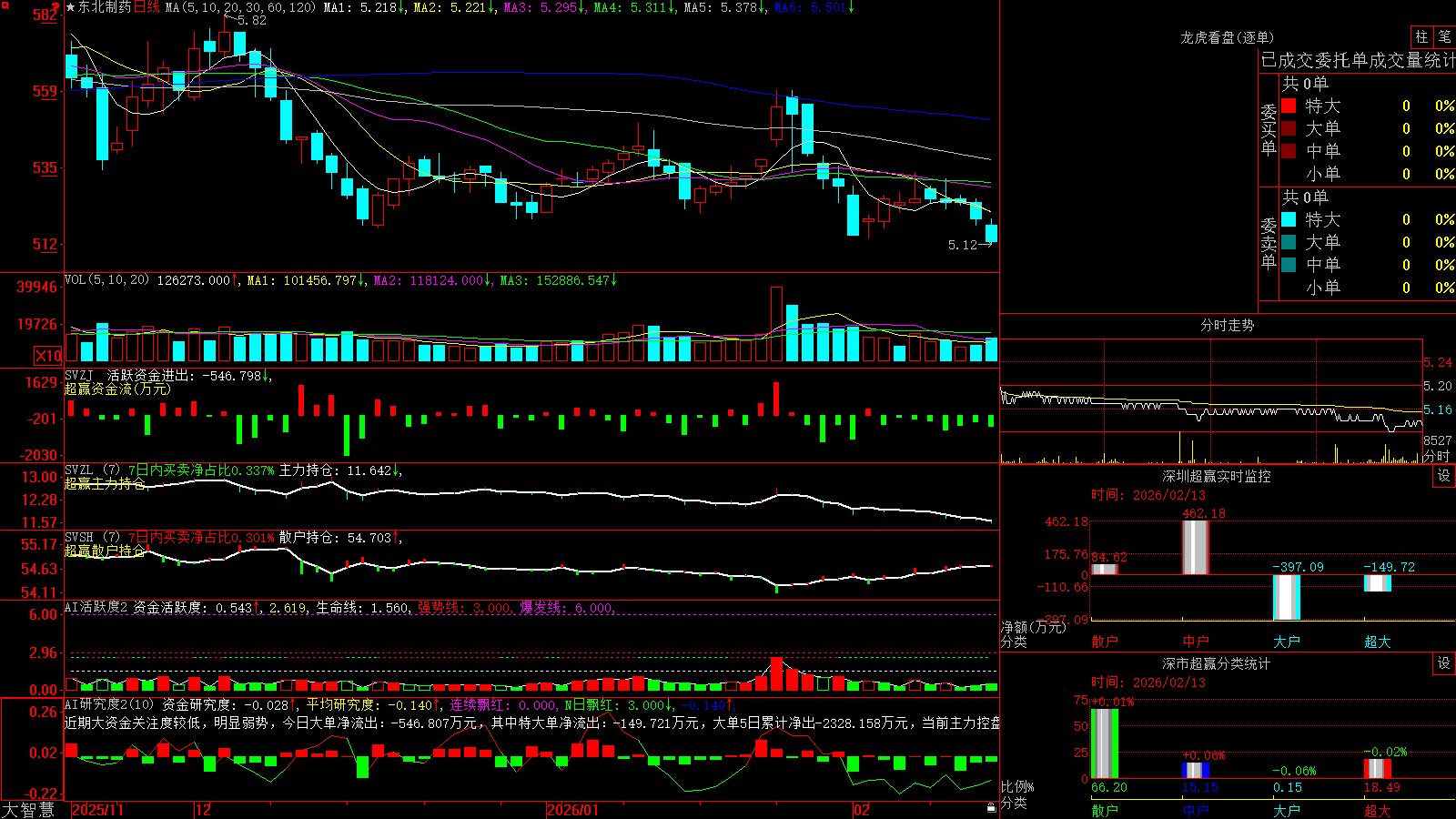Click the 深圳超赢实时监控 panel title

tap(1217, 476)
